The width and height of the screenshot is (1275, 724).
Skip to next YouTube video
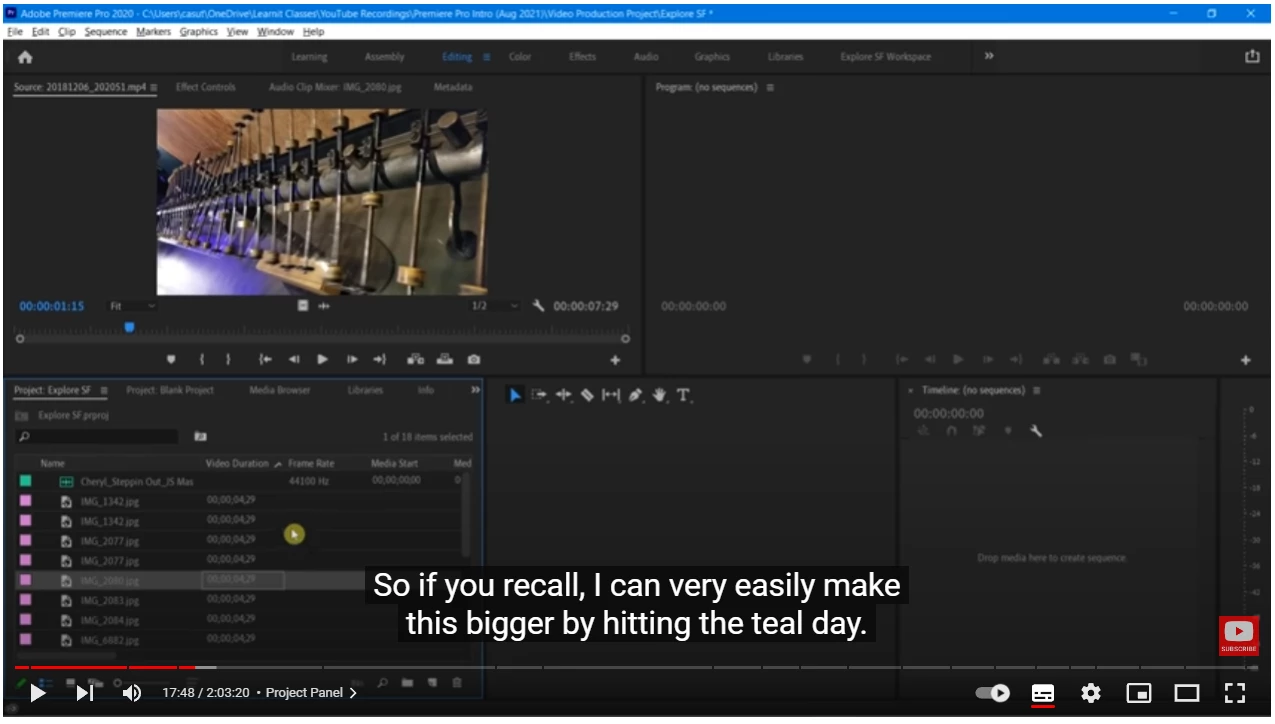pos(85,693)
